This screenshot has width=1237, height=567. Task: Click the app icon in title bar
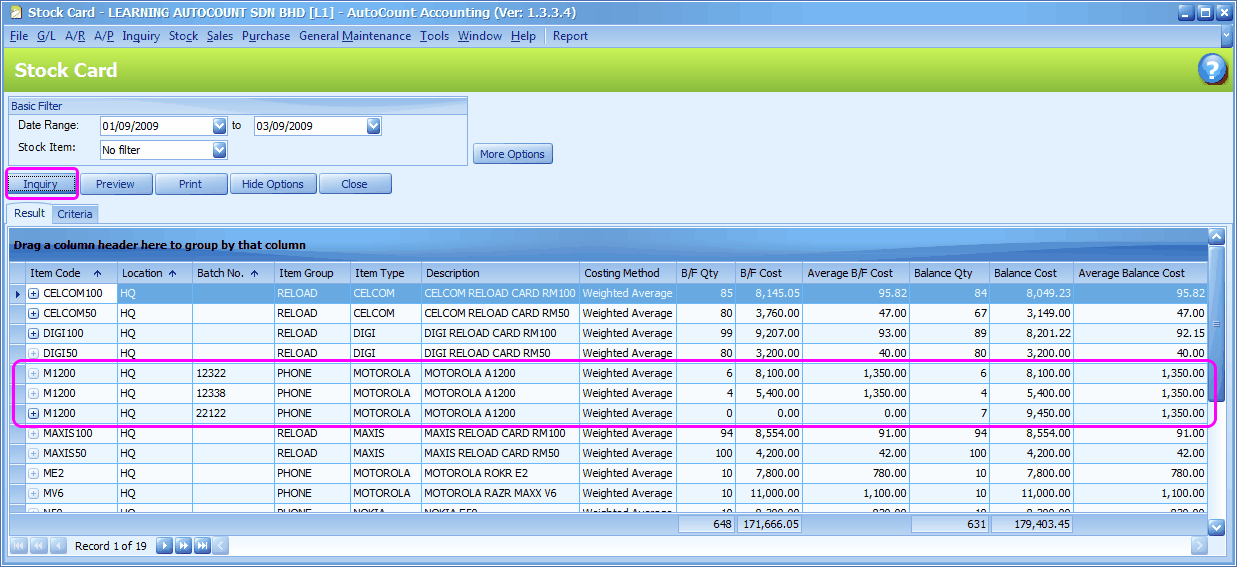pyautogui.click(x=15, y=13)
